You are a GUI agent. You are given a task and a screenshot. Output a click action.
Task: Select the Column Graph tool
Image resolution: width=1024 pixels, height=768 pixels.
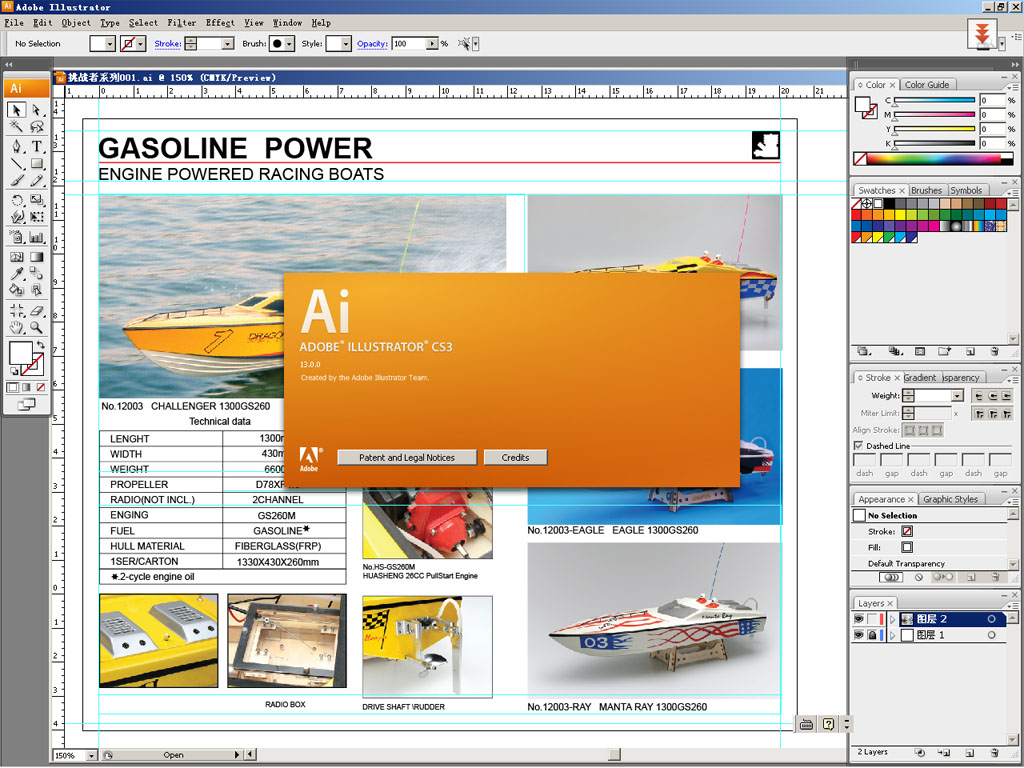click(x=37, y=237)
